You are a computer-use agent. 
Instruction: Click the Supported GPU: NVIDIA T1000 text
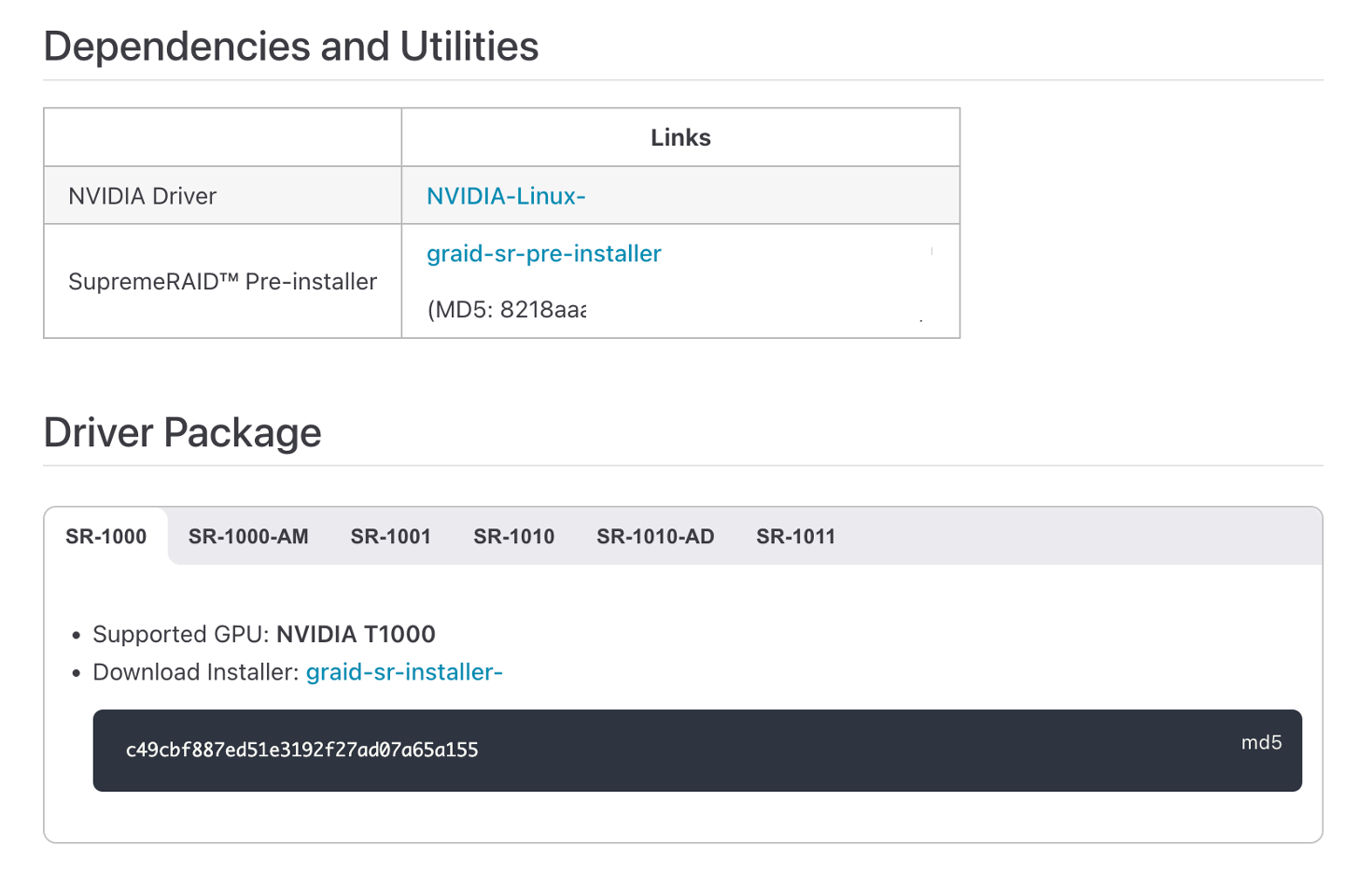tap(263, 634)
